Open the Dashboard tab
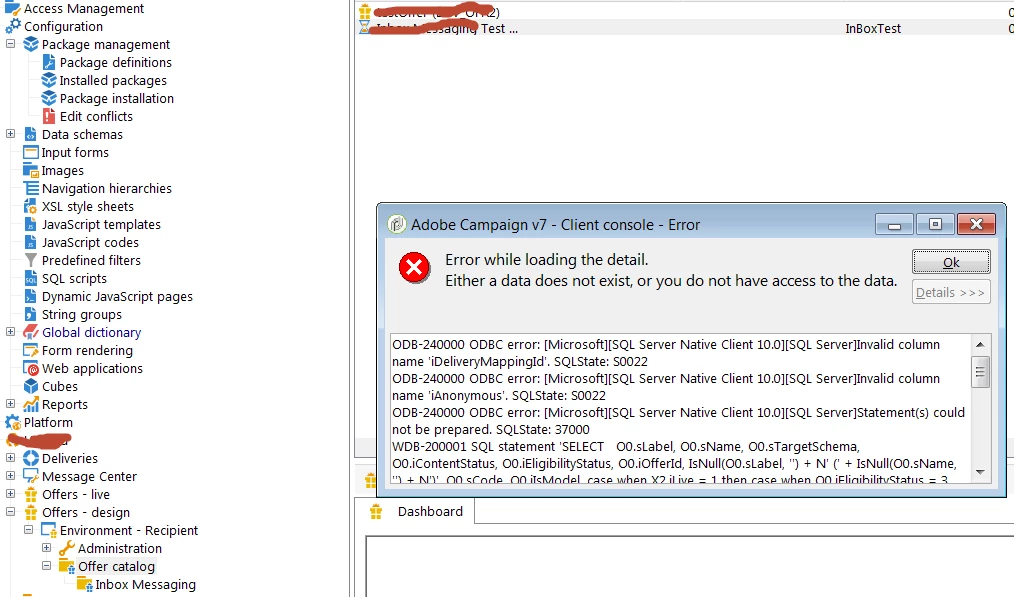 click(x=415, y=512)
